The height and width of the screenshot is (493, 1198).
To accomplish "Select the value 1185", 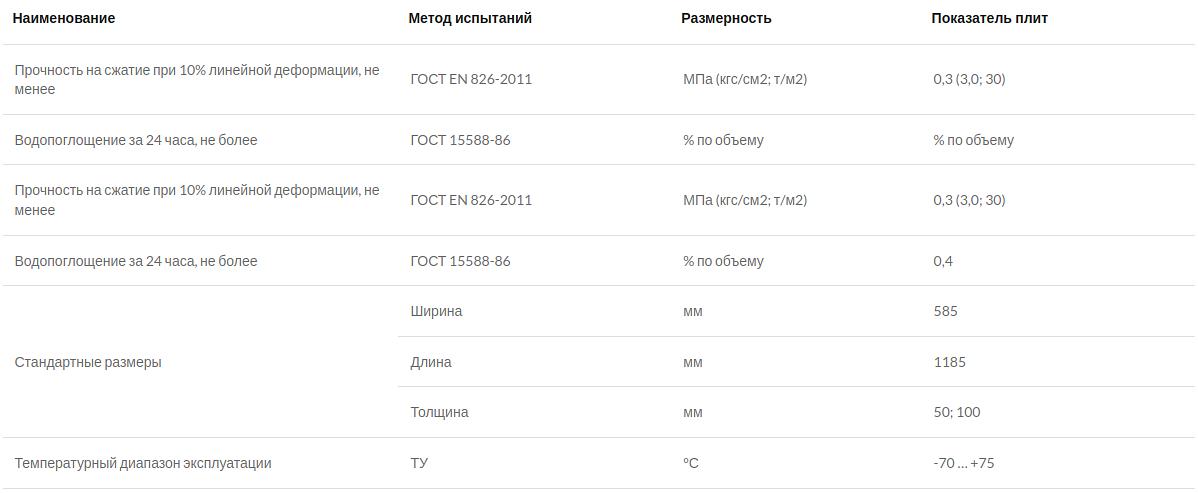I will (949, 362).
